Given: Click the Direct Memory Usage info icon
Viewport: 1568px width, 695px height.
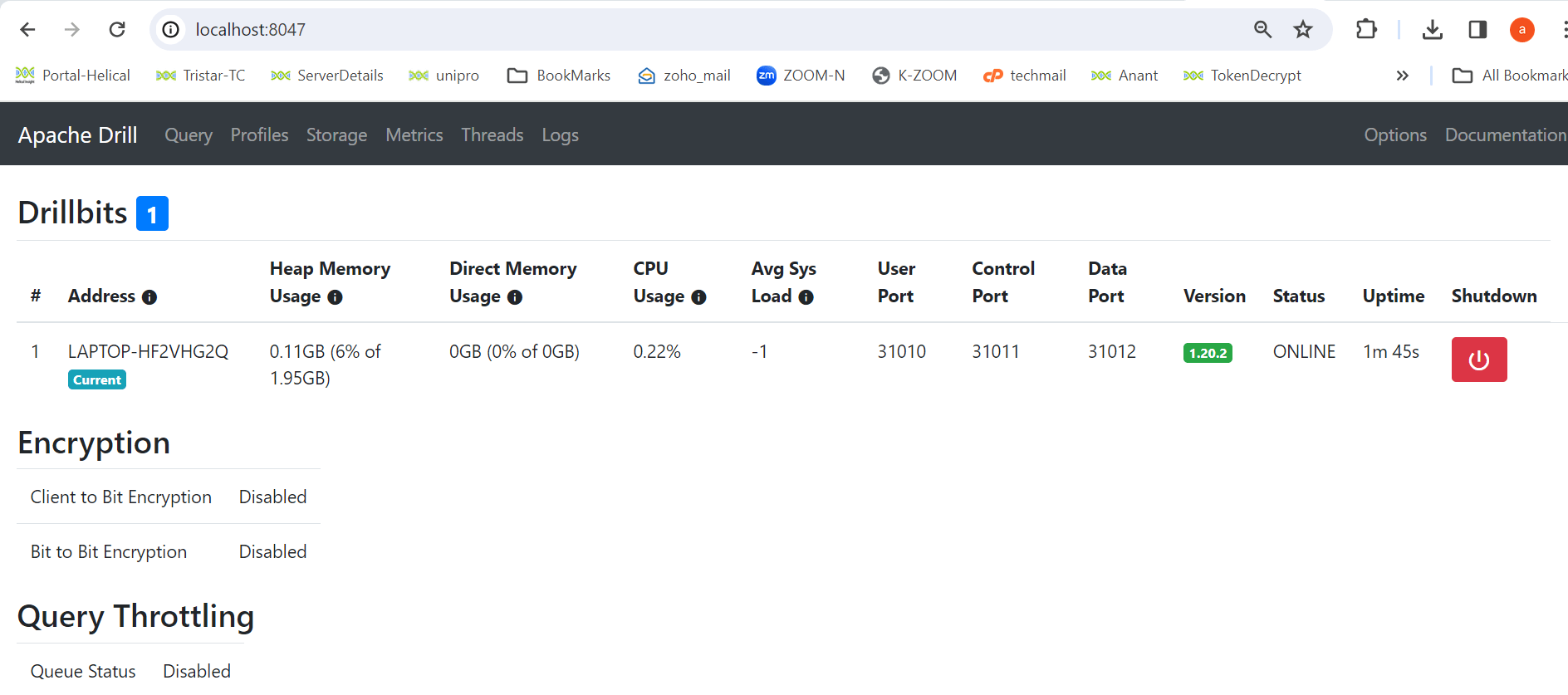Looking at the screenshot, I should 515,297.
